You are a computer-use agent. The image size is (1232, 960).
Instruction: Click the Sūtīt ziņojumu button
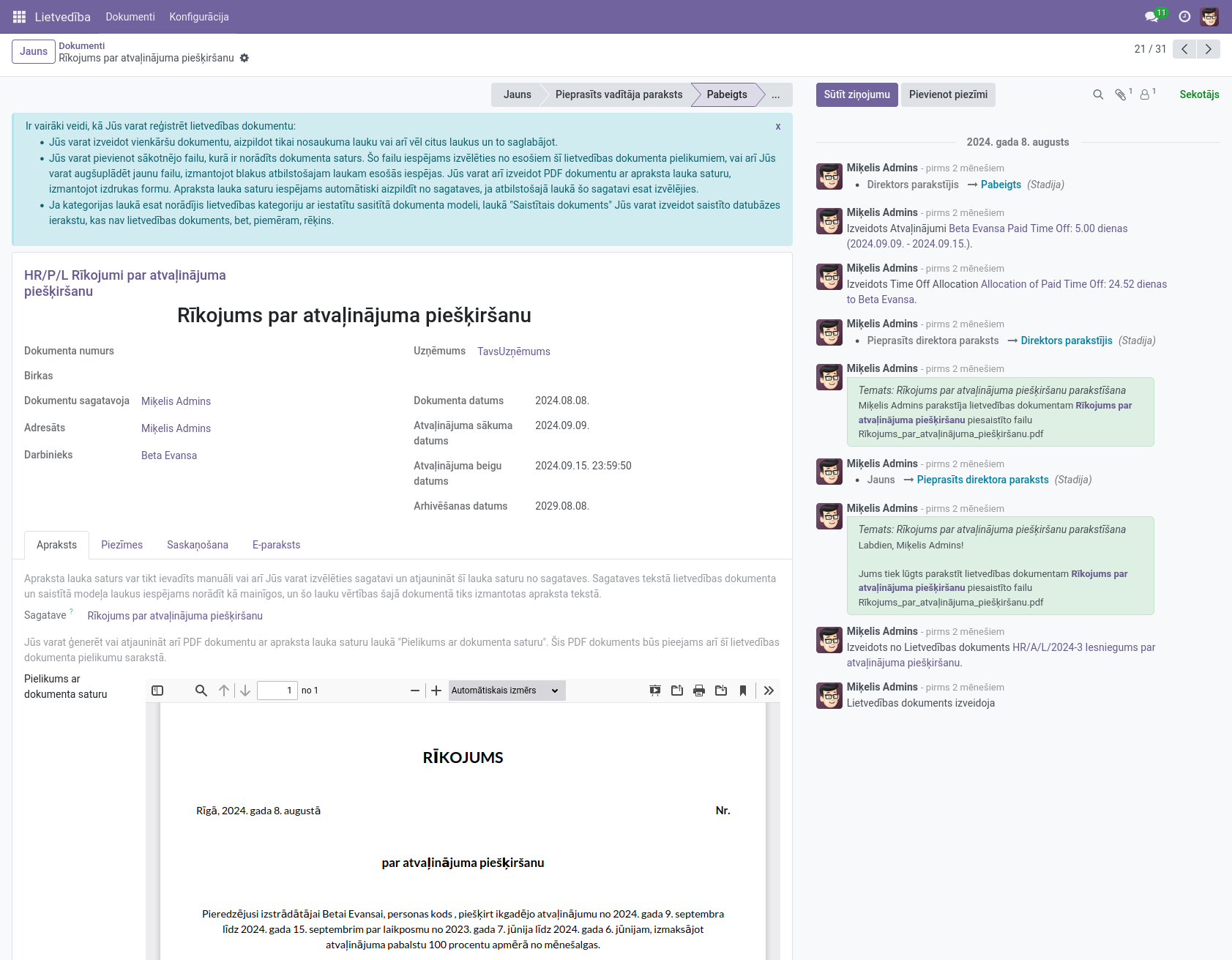856,94
